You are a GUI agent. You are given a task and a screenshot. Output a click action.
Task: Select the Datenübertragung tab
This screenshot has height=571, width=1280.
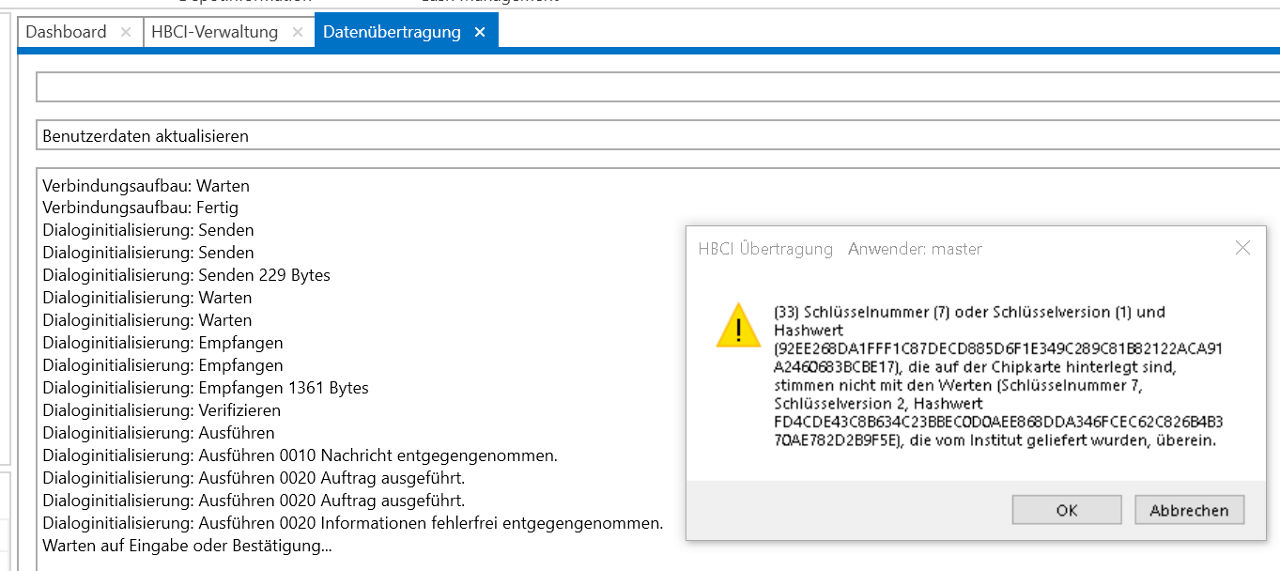pyautogui.click(x=392, y=32)
